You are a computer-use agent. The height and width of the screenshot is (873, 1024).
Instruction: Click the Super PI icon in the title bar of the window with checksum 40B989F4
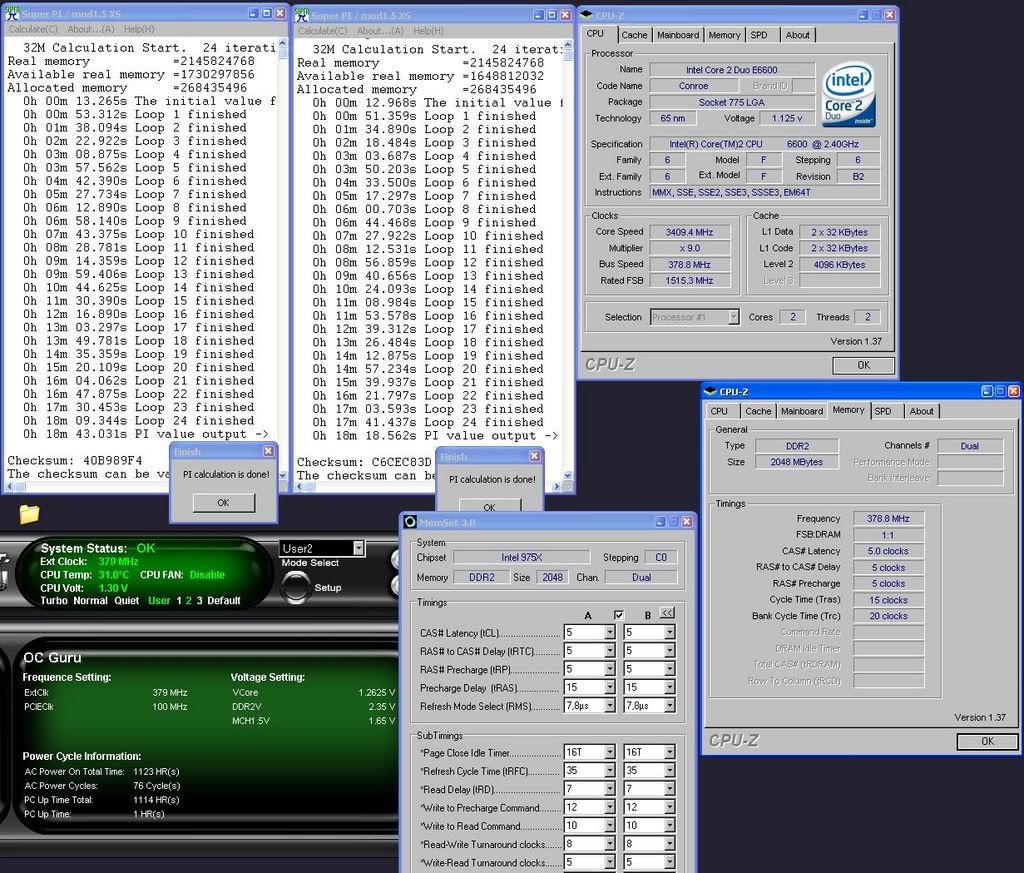pos(11,13)
